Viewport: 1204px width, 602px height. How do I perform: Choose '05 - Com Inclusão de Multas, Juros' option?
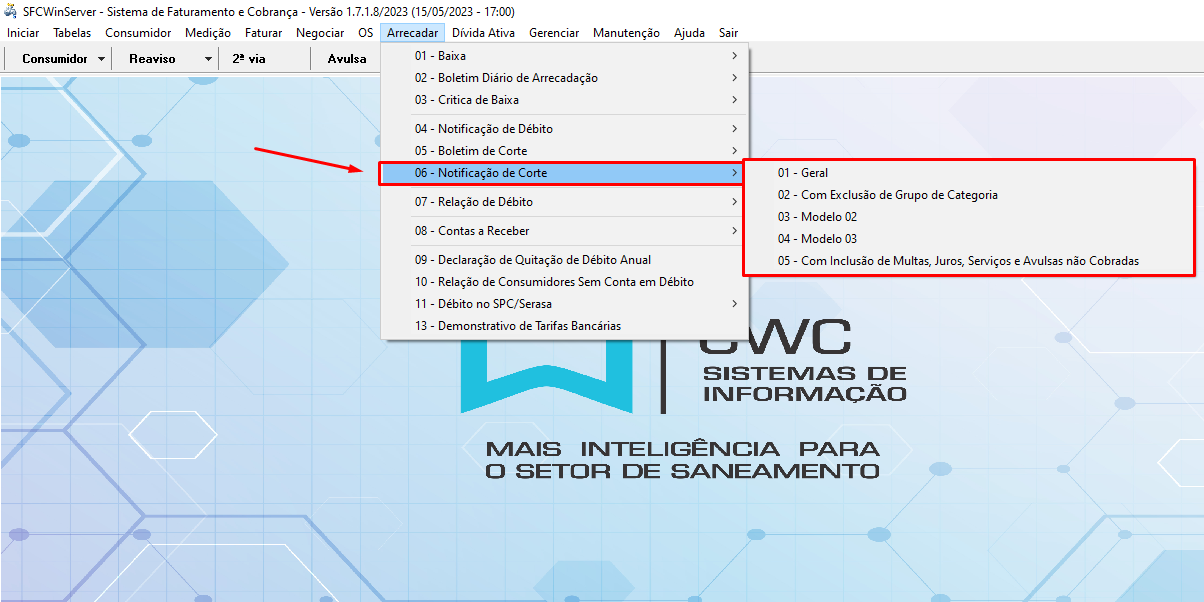click(x=958, y=261)
